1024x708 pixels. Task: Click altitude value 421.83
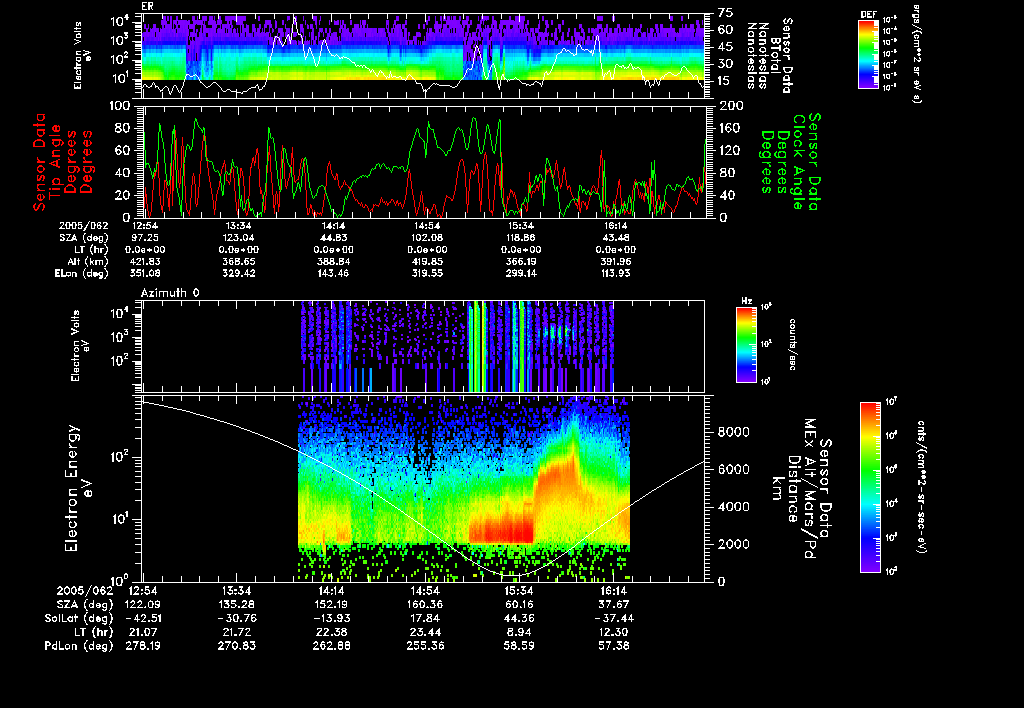pos(146,261)
